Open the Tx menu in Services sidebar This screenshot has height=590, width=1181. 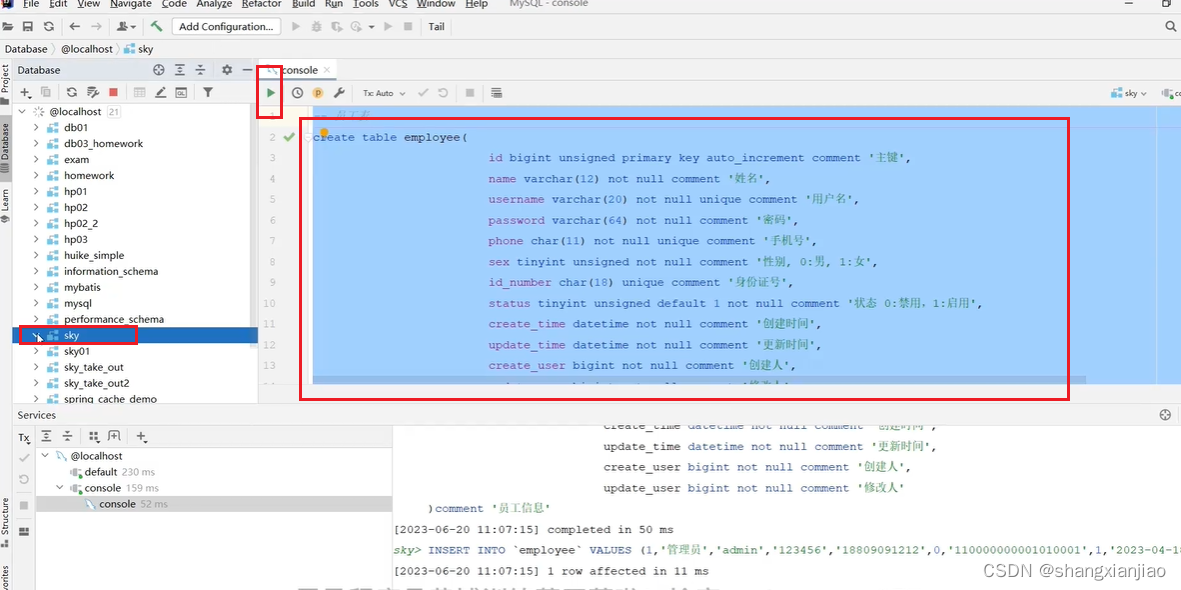tap(24, 437)
